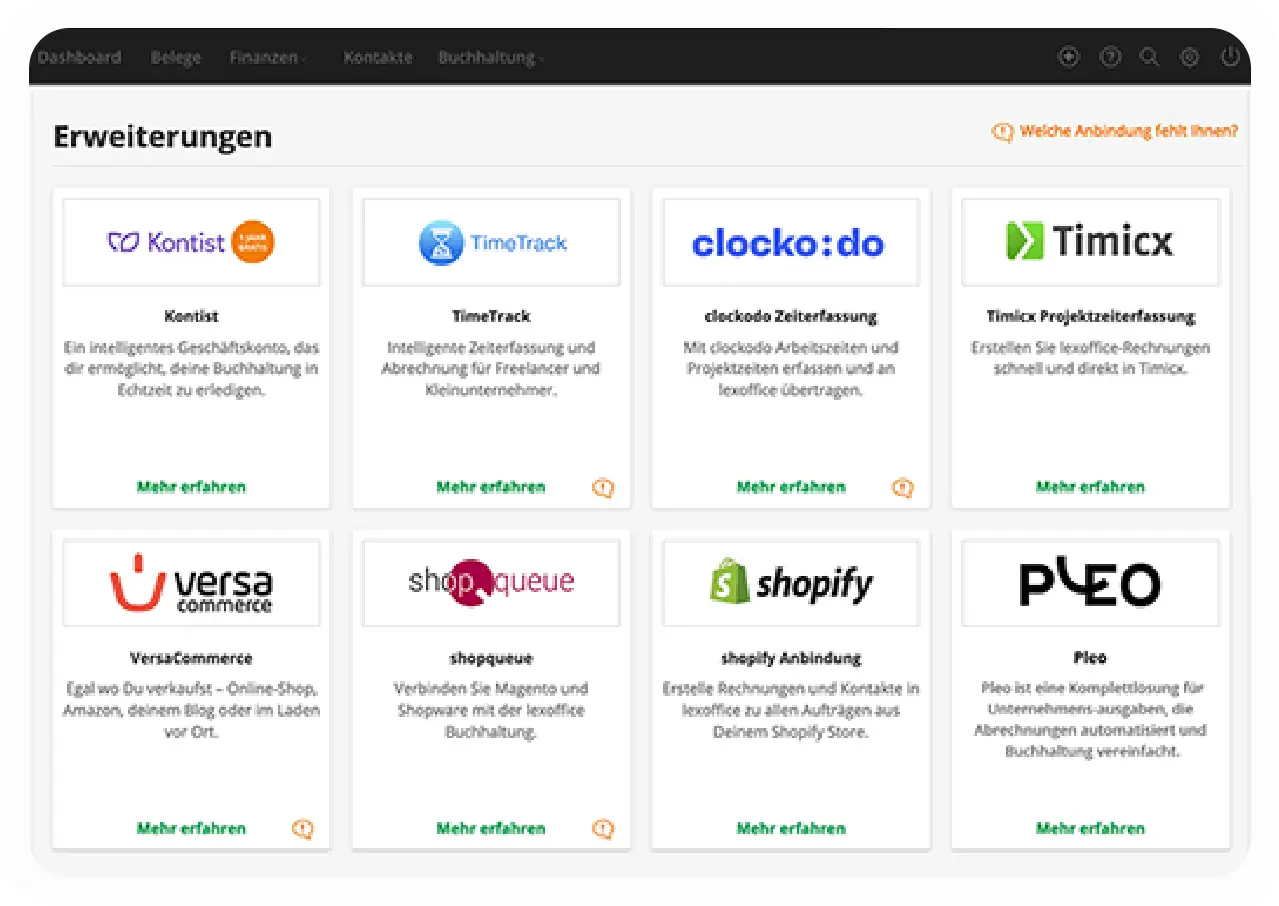Open 'Mehr erfahren' for the shopify Anbindung

tap(790, 828)
